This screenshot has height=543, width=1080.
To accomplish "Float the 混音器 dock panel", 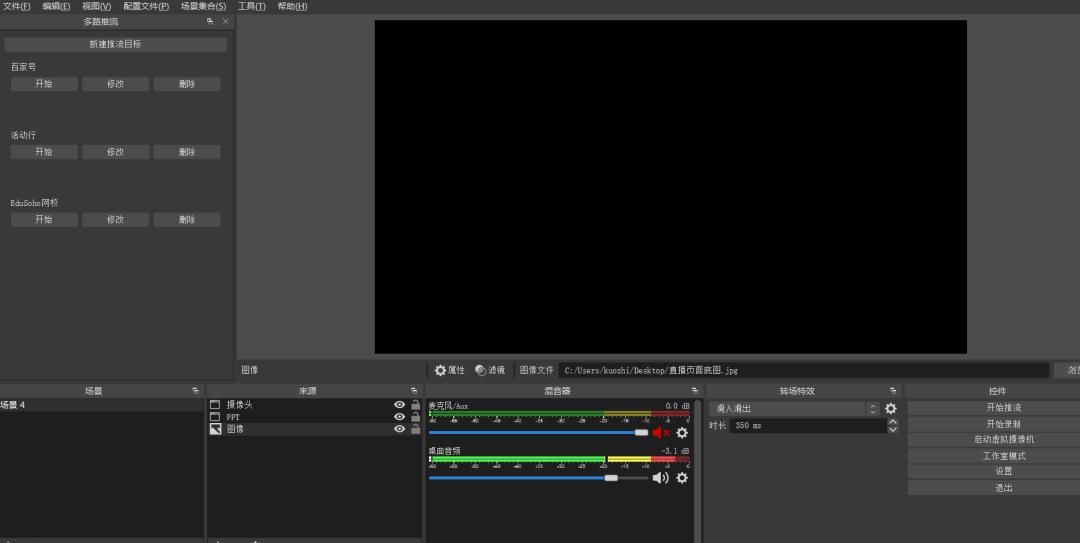I will [x=694, y=391].
